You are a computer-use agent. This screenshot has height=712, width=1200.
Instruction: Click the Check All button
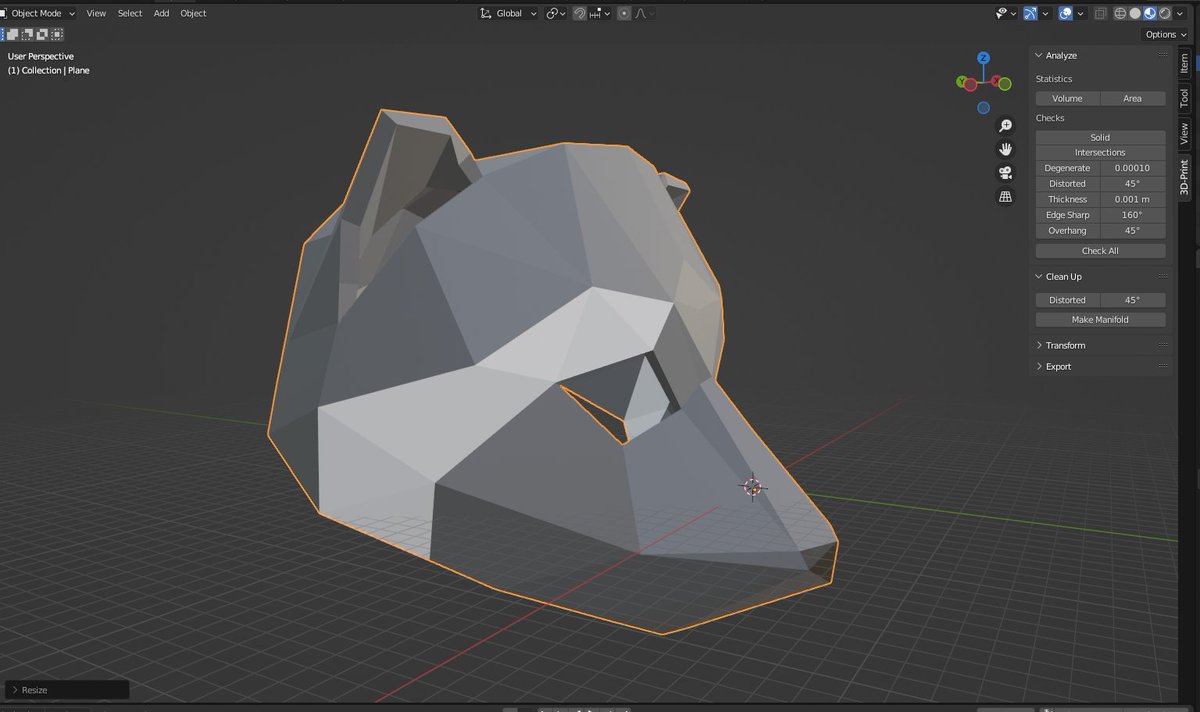coord(1100,251)
